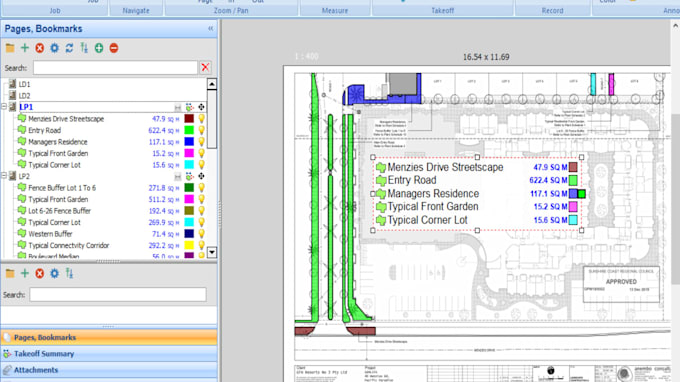Click the tree scrollbar up arrow

(212, 84)
